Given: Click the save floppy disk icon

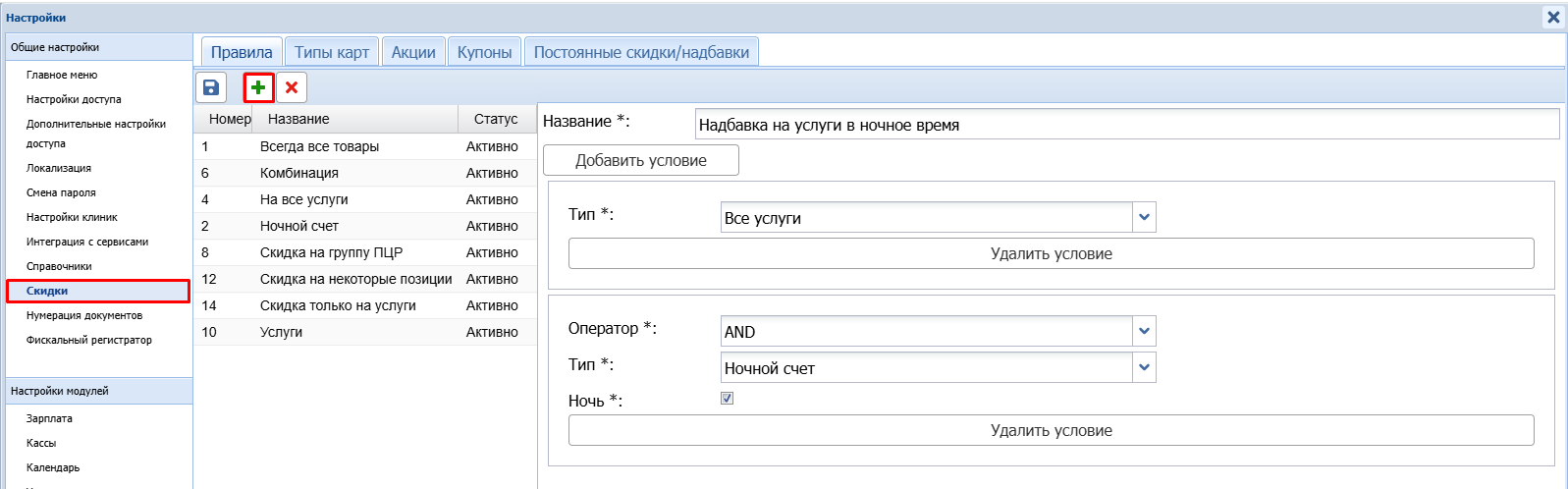Looking at the screenshot, I should 211,87.
